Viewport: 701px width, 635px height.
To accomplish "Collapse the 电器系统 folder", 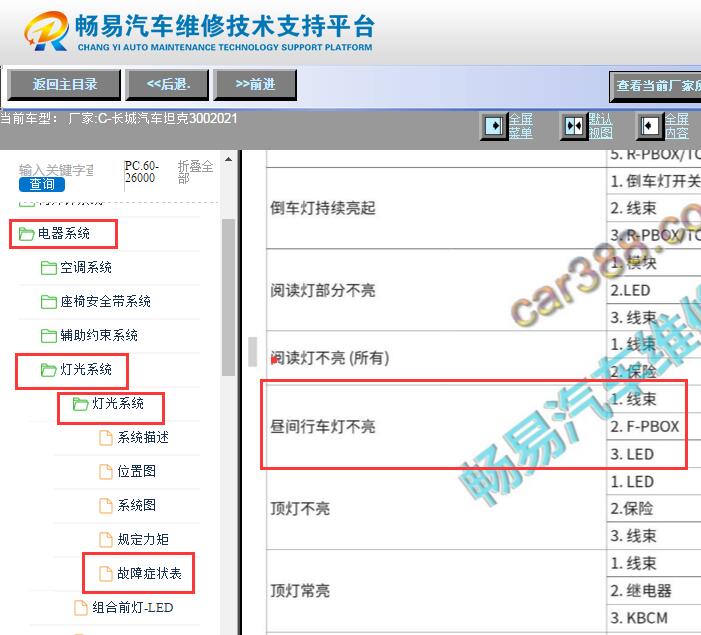I will 63,233.
